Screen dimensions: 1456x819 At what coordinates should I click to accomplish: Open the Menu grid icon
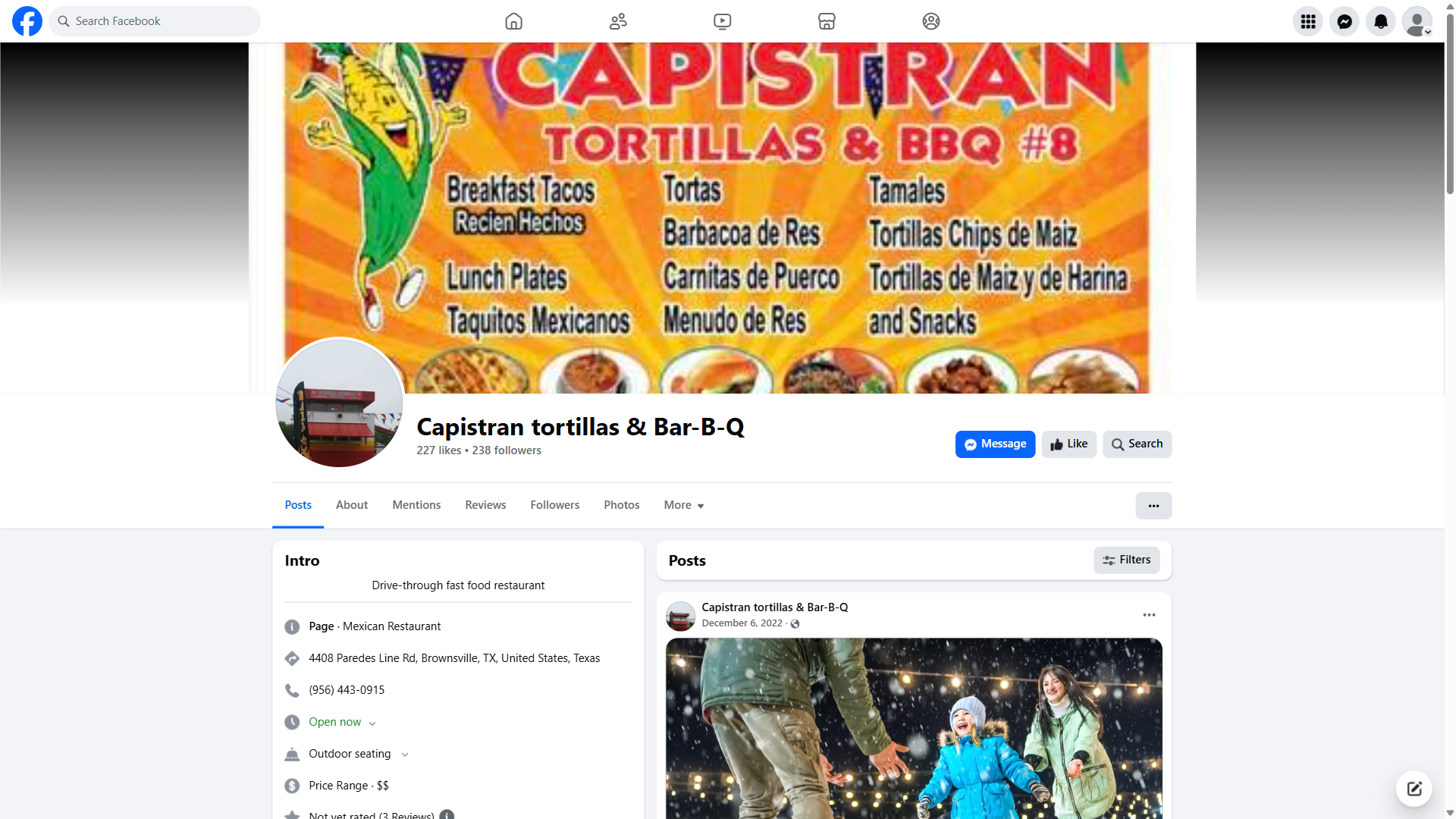1308,21
